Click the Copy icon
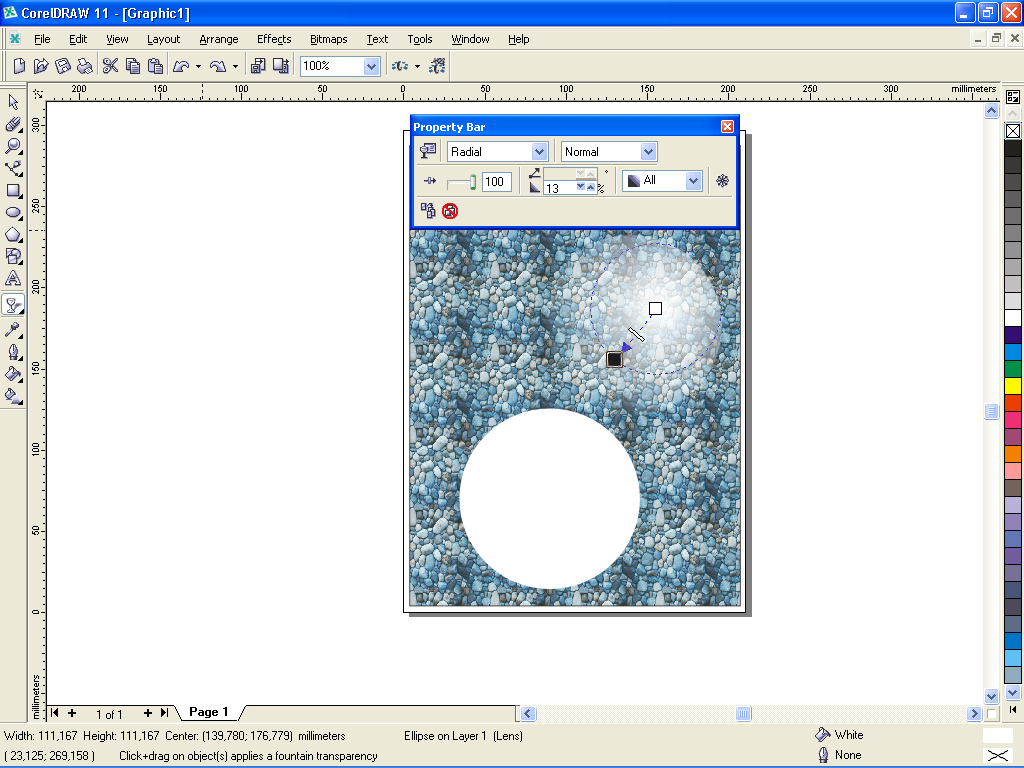This screenshot has width=1024, height=768. coord(133,66)
